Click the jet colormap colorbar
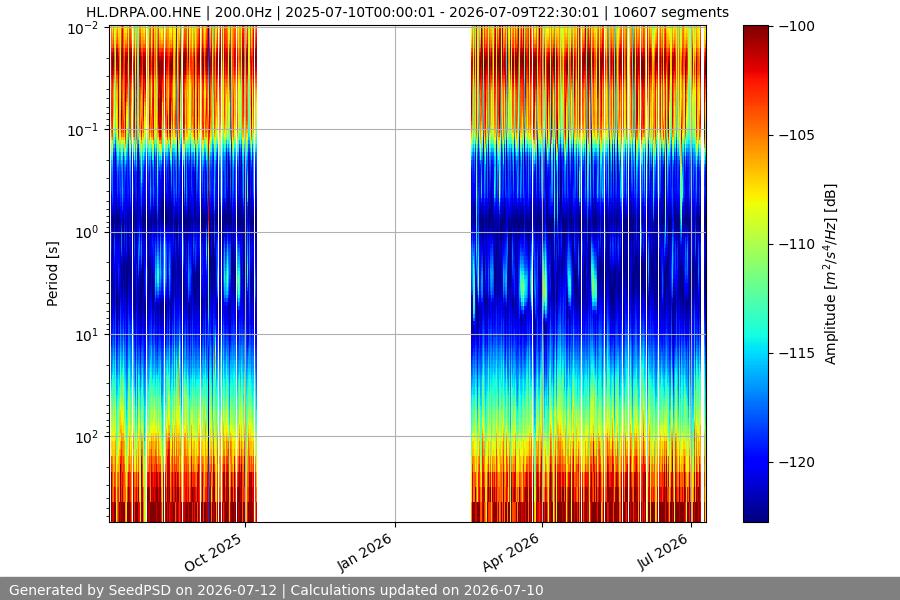The width and height of the screenshot is (900, 600). pyautogui.click(x=755, y=274)
